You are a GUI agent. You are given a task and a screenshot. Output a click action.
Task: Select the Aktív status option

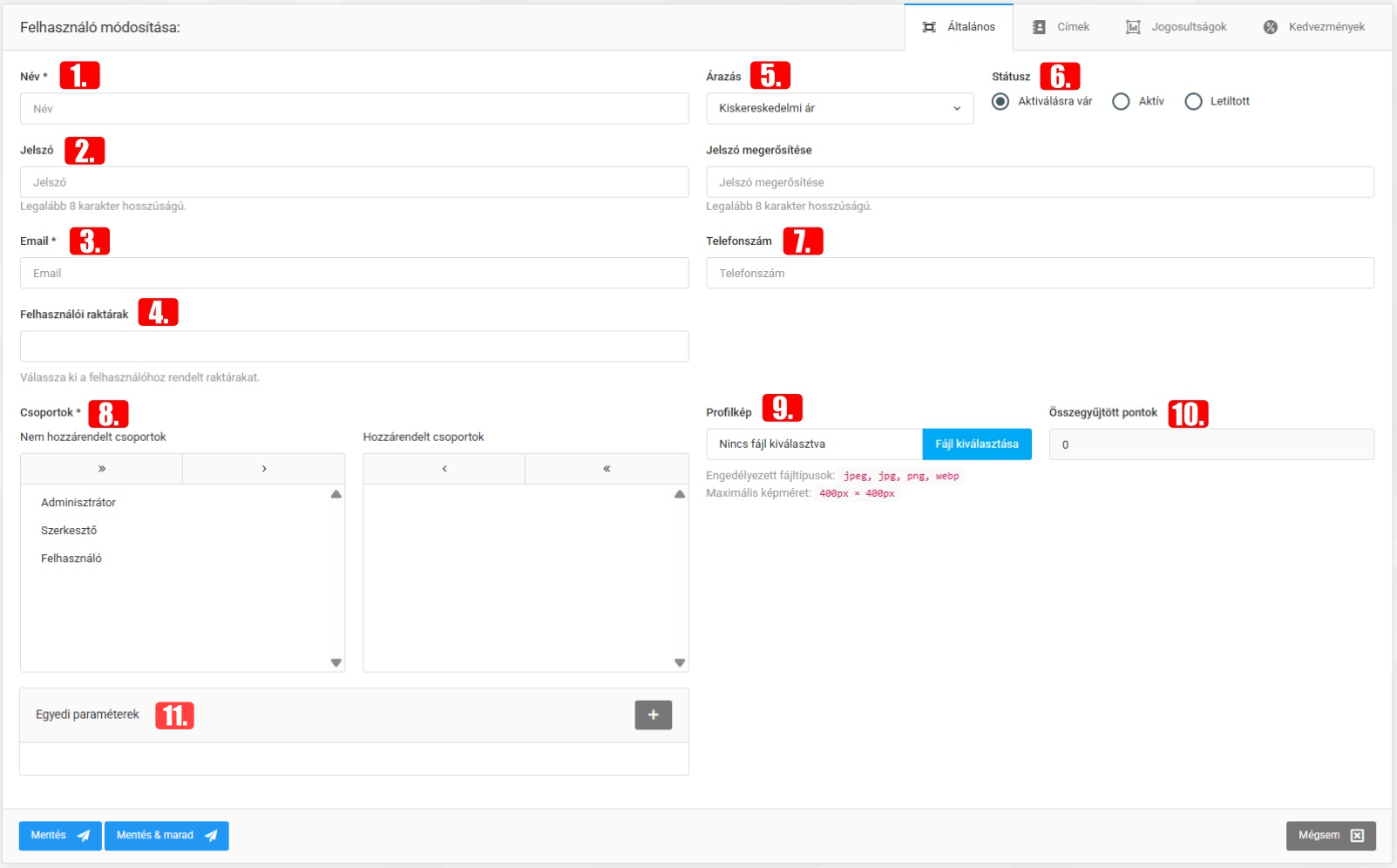1121,102
